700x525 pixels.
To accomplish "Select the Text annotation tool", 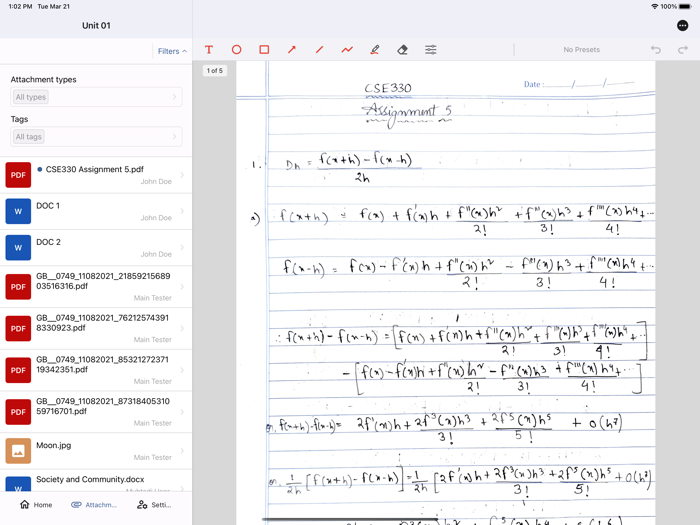I will [x=209, y=50].
